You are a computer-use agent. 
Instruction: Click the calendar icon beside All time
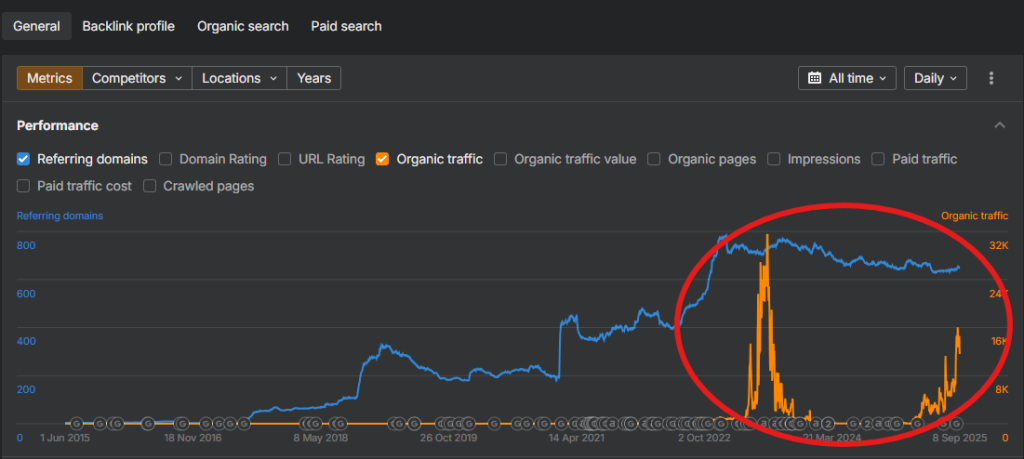point(814,78)
